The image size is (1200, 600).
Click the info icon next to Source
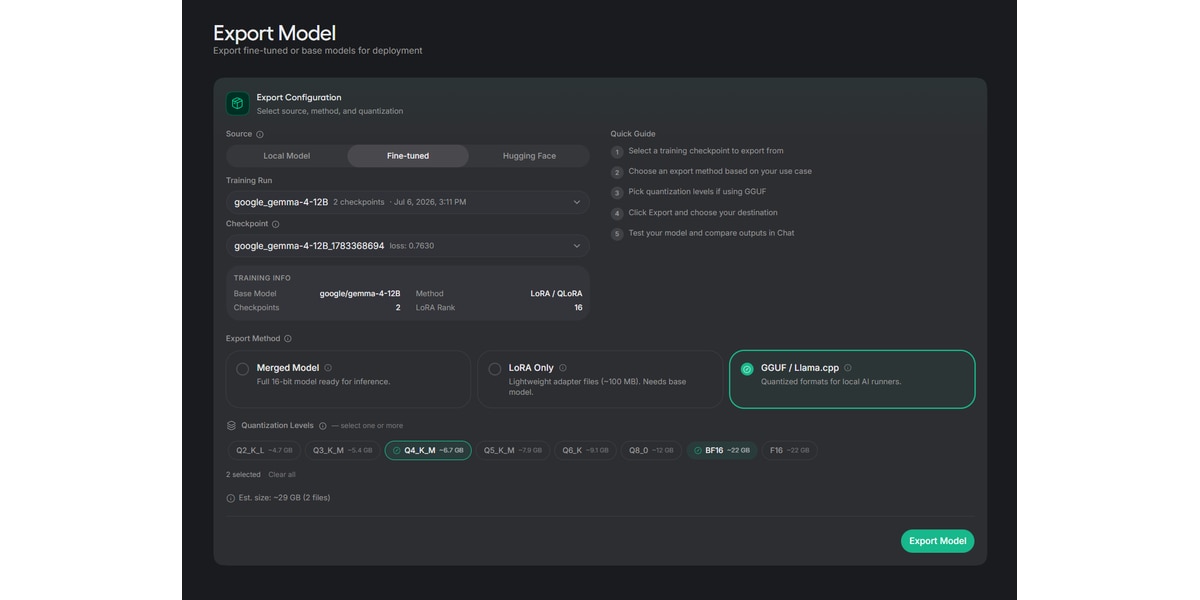click(260, 134)
